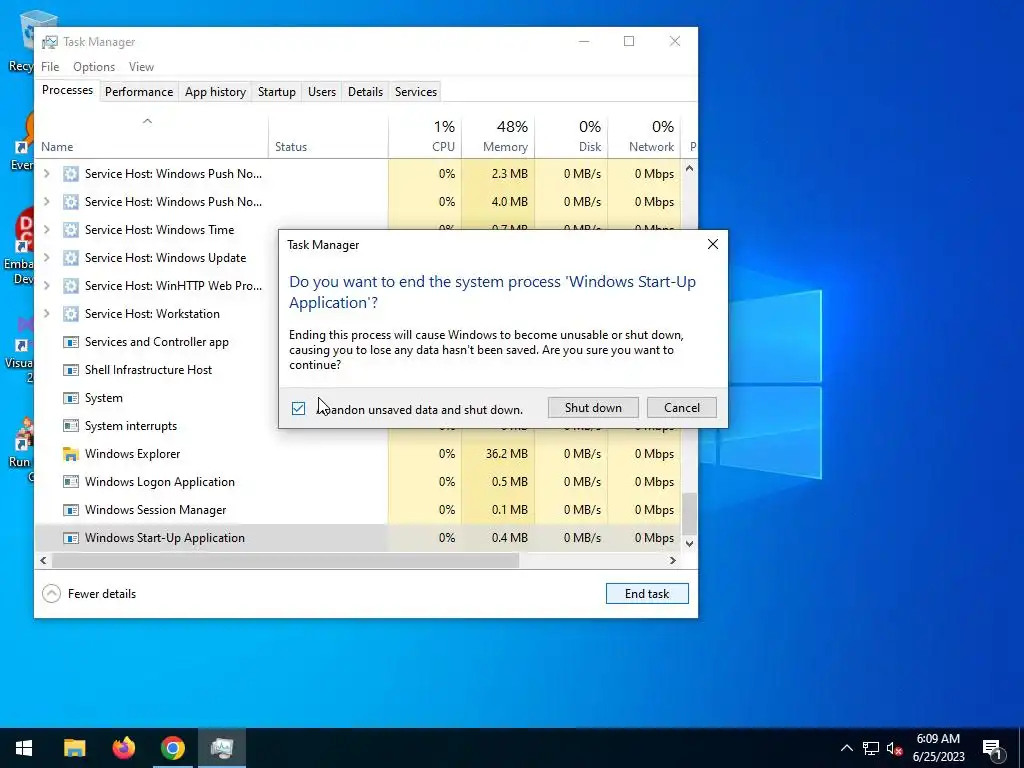Image resolution: width=1024 pixels, height=768 pixels.
Task: Click vertical scrollbar down arrow
Action: click(x=689, y=543)
